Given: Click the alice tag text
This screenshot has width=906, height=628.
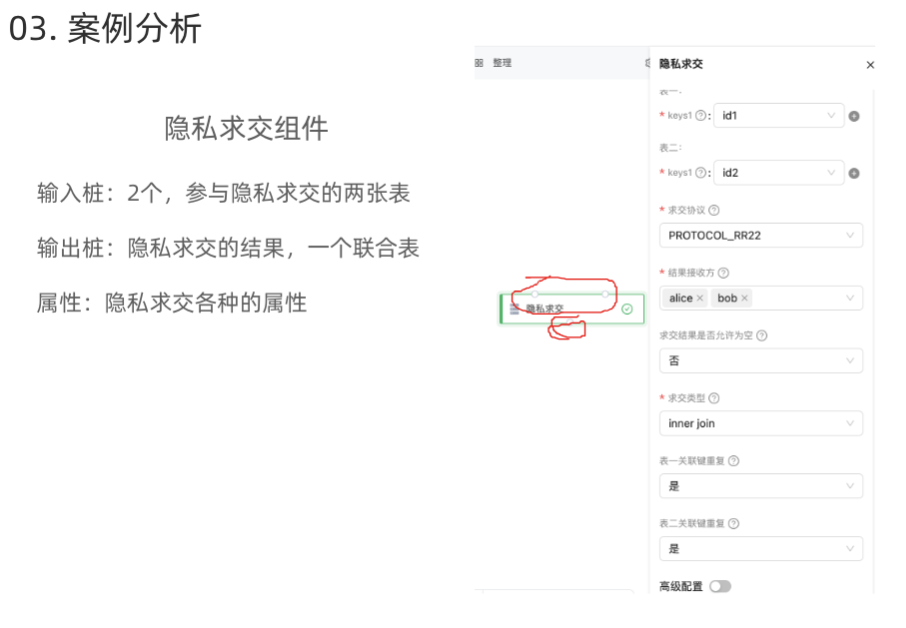Looking at the screenshot, I should [x=681, y=298].
